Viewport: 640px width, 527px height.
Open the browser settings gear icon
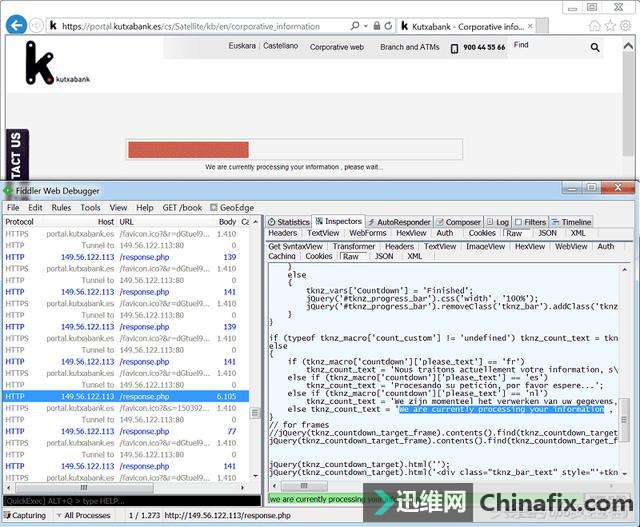click(625, 26)
